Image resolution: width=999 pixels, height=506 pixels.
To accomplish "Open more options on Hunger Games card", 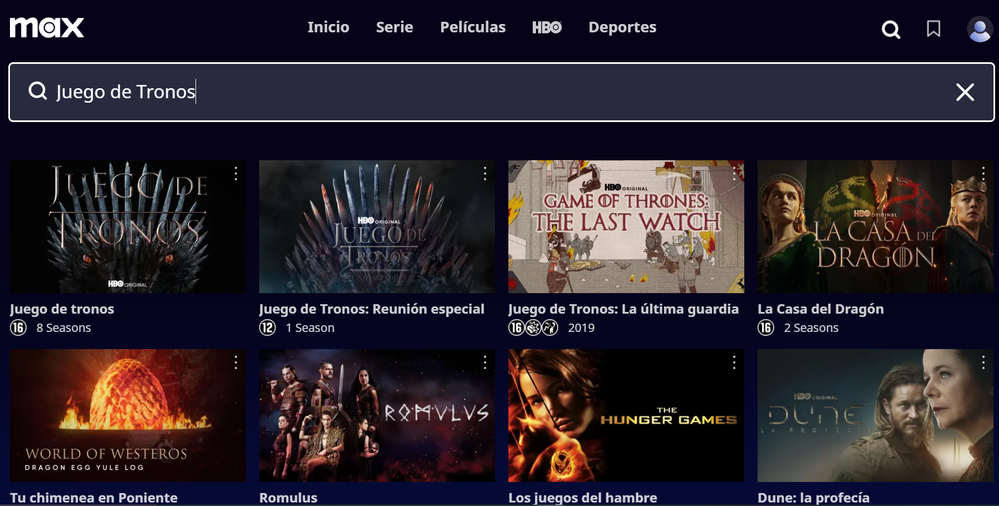I will click(734, 362).
